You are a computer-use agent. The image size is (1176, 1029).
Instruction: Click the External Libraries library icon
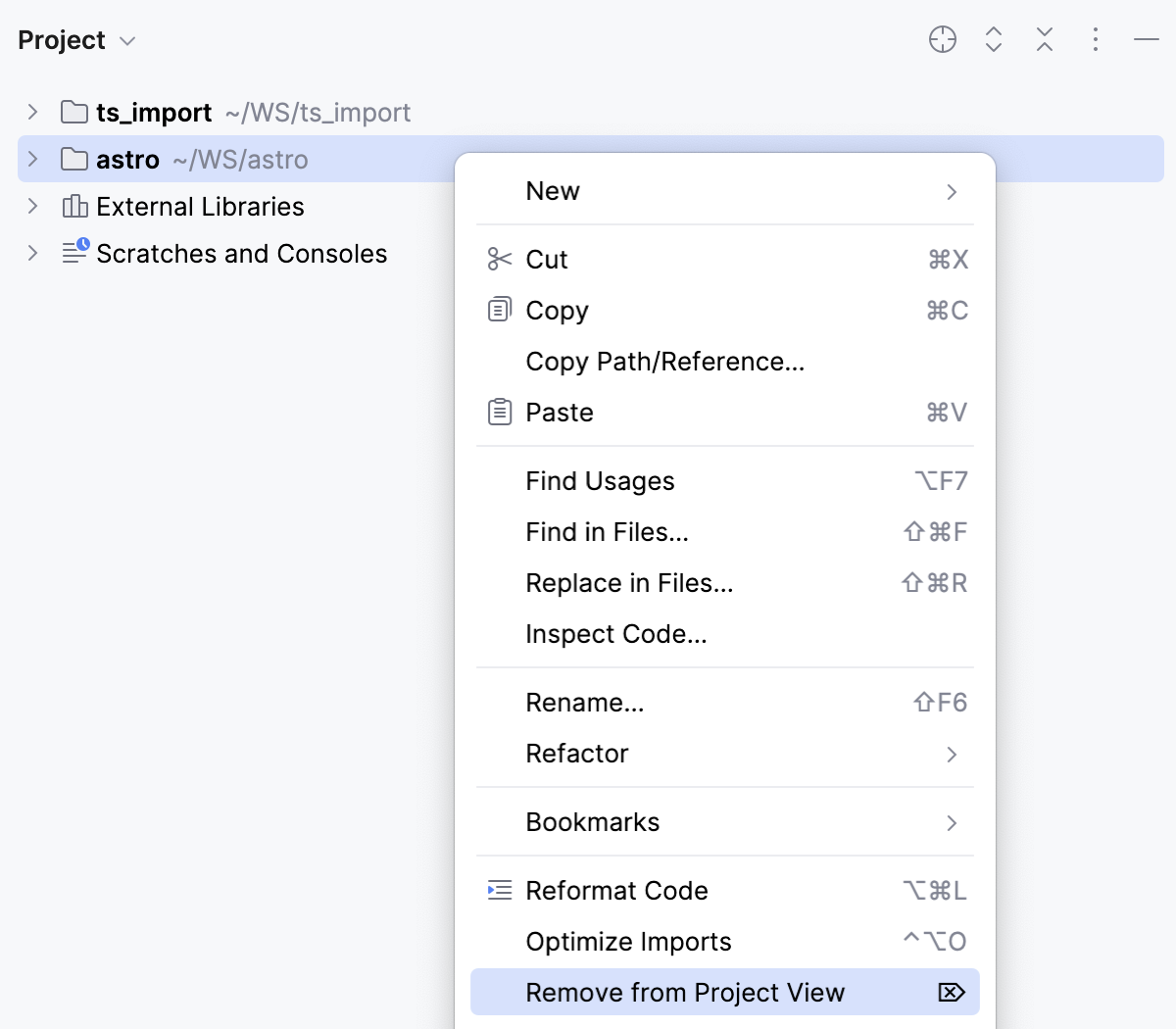74,207
